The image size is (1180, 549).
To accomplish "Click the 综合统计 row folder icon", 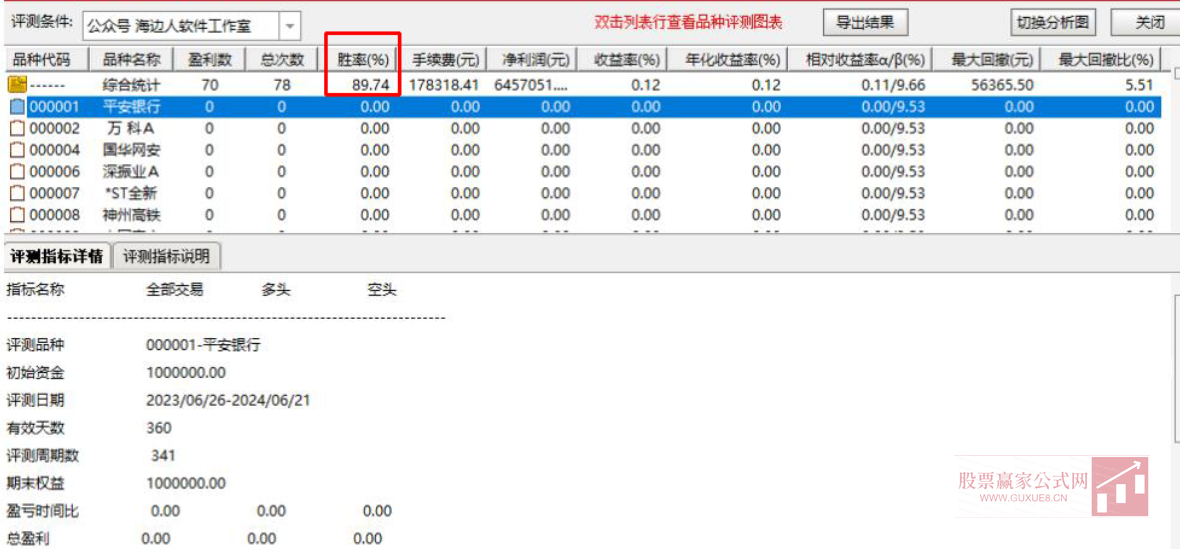I will pos(17,85).
